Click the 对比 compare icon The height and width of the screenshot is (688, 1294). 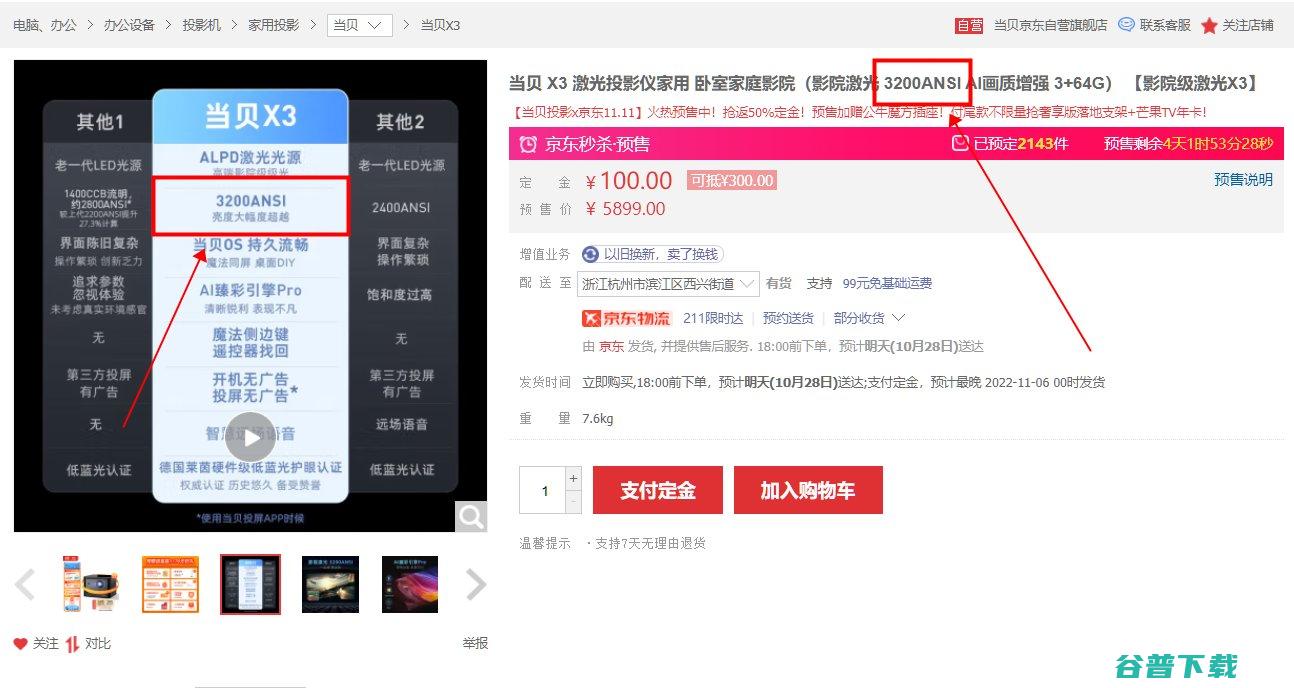(x=72, y=644)
